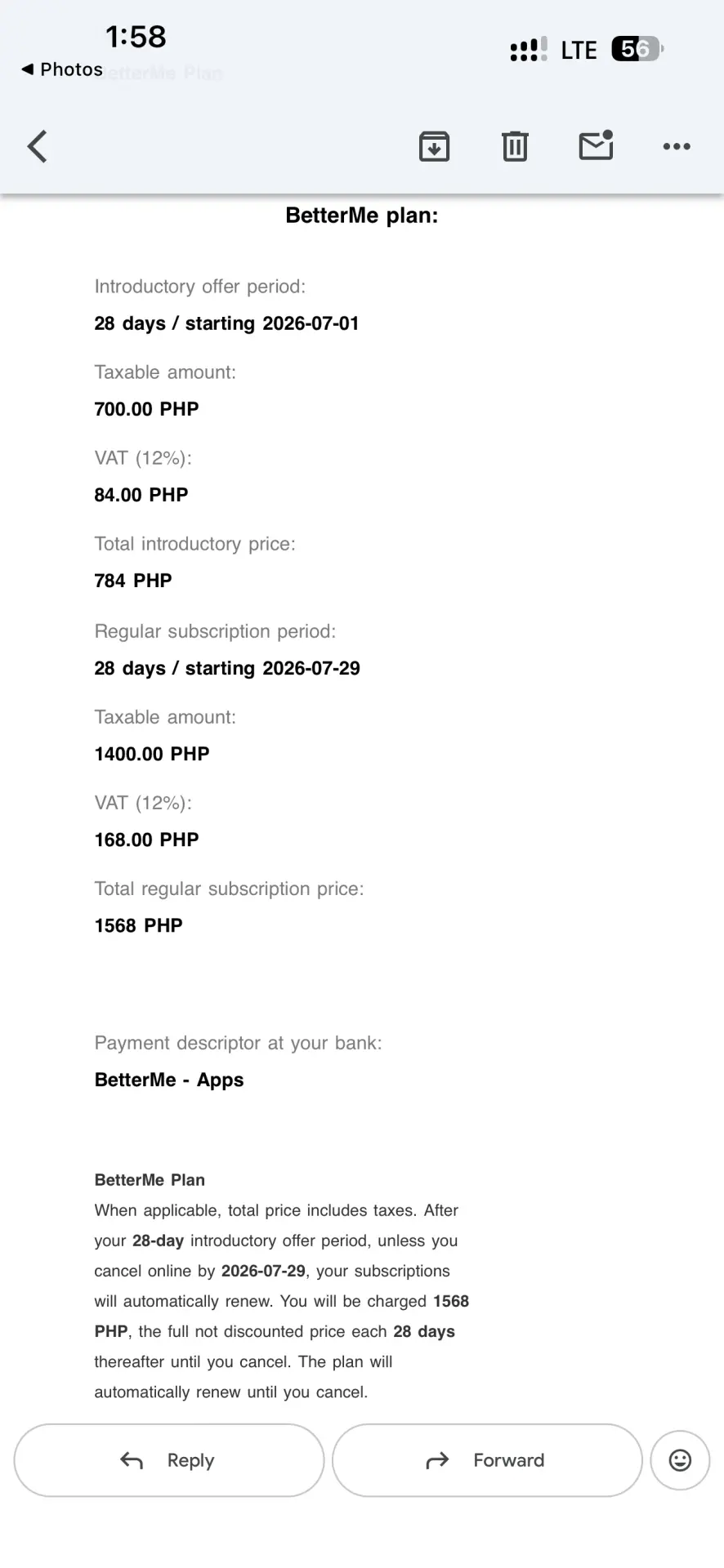Tap the LTE network indicator
The width and height of the screenshot is (724, 1568).
(x=579, y=51)
